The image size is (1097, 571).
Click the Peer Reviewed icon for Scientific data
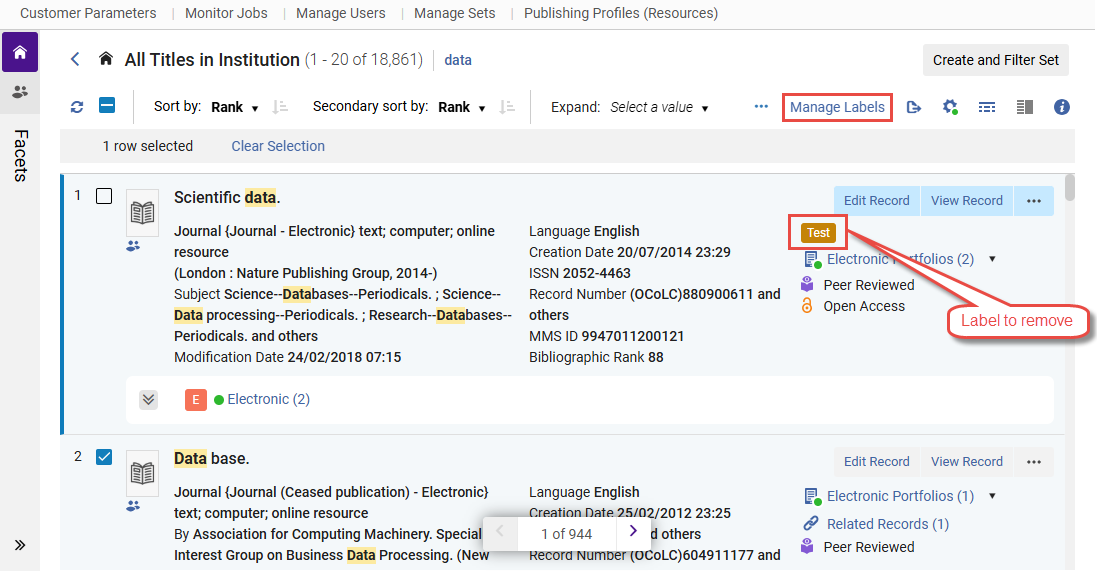(807, 284)
